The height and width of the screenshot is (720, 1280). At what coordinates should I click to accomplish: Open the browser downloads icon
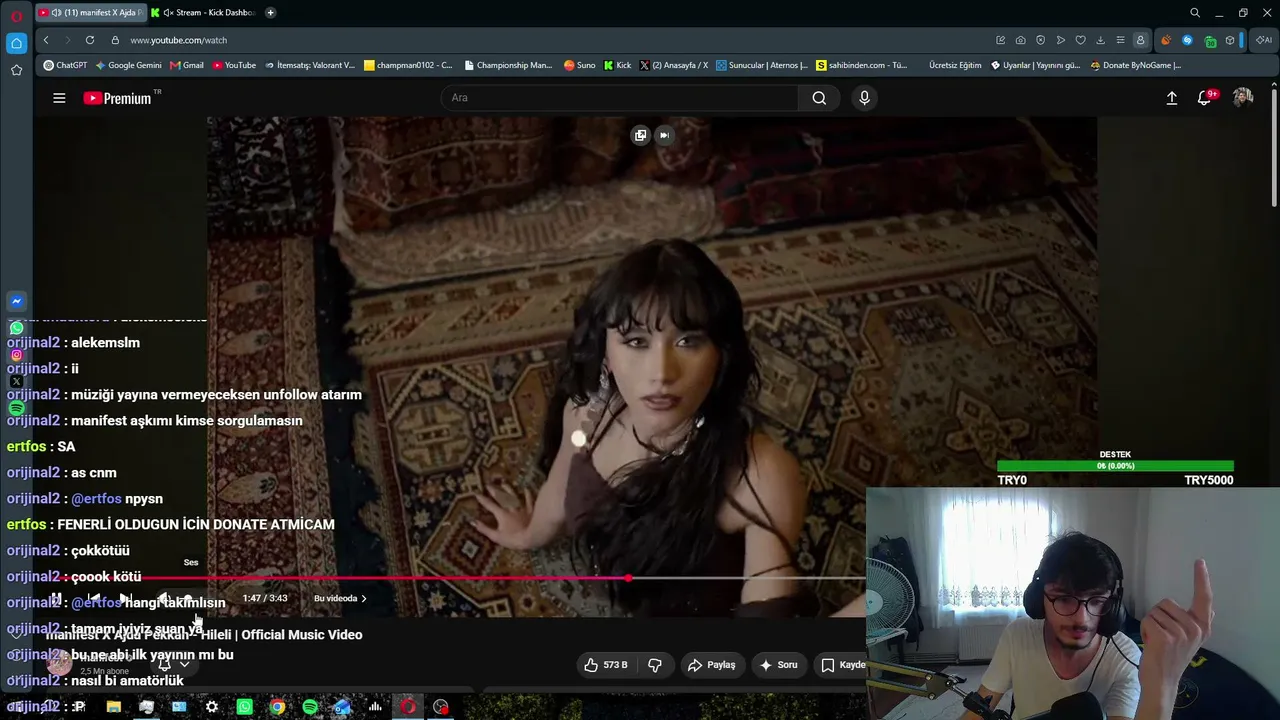(1100, 40)
